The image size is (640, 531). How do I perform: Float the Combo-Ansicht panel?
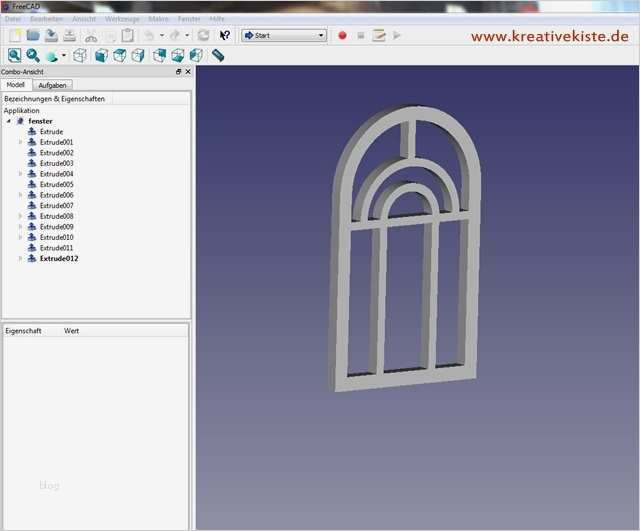(x=178, y=72)
